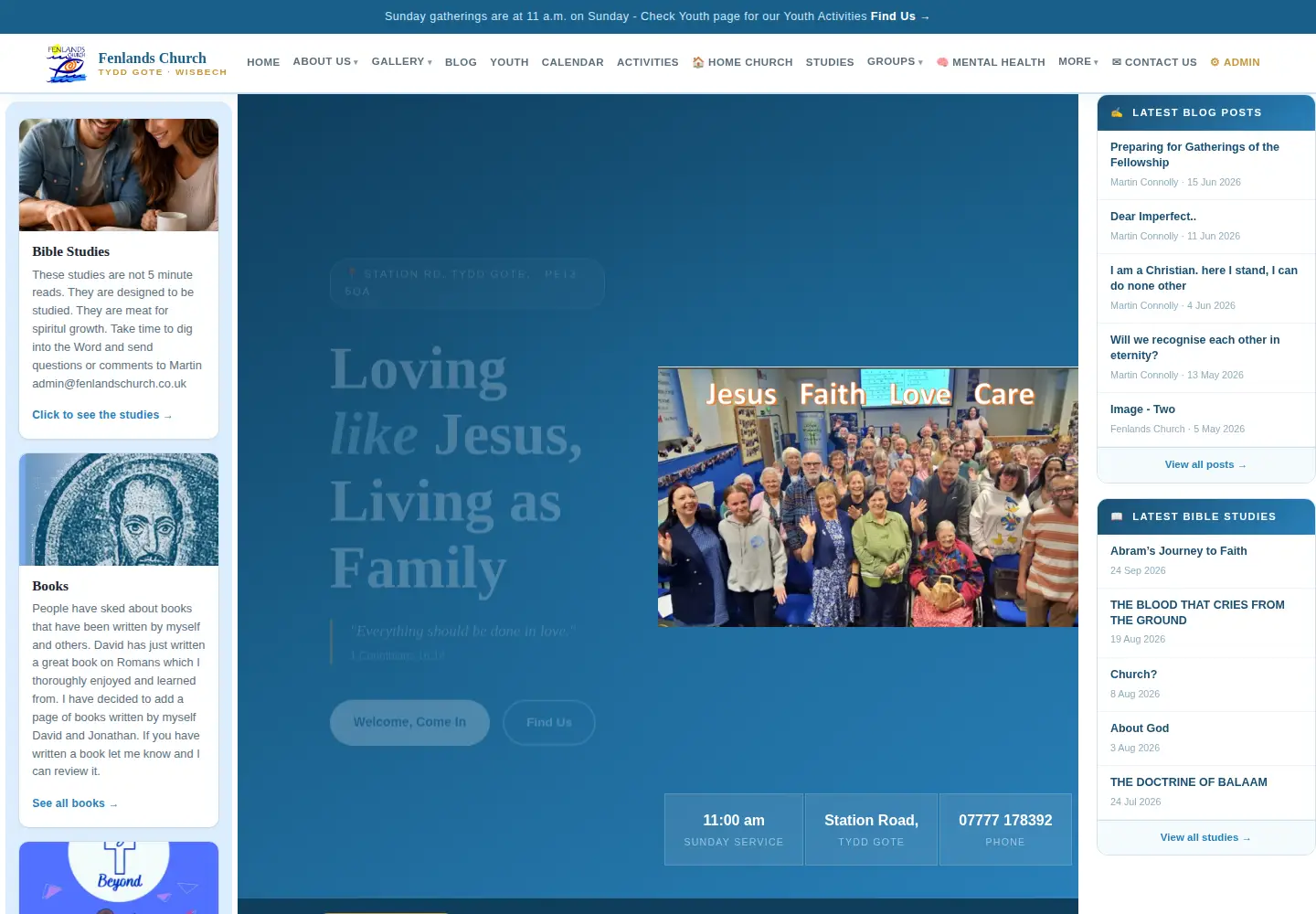Click the book icon in Latest Bible Studies header

click(1117, 516)
